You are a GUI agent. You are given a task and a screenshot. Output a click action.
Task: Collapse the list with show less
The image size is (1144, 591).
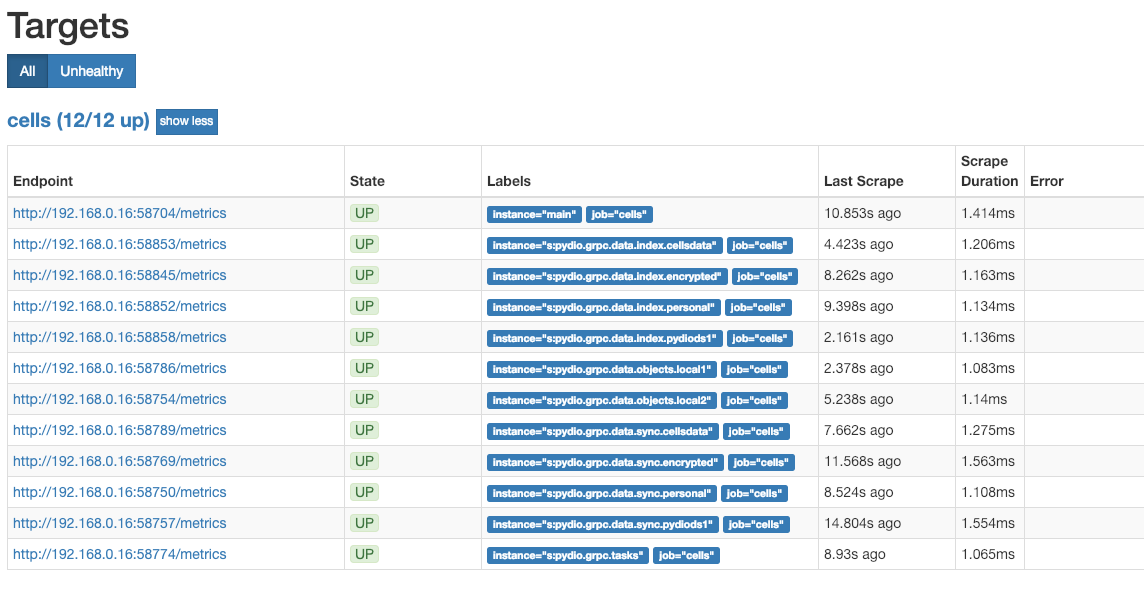[x=187, y=121]
